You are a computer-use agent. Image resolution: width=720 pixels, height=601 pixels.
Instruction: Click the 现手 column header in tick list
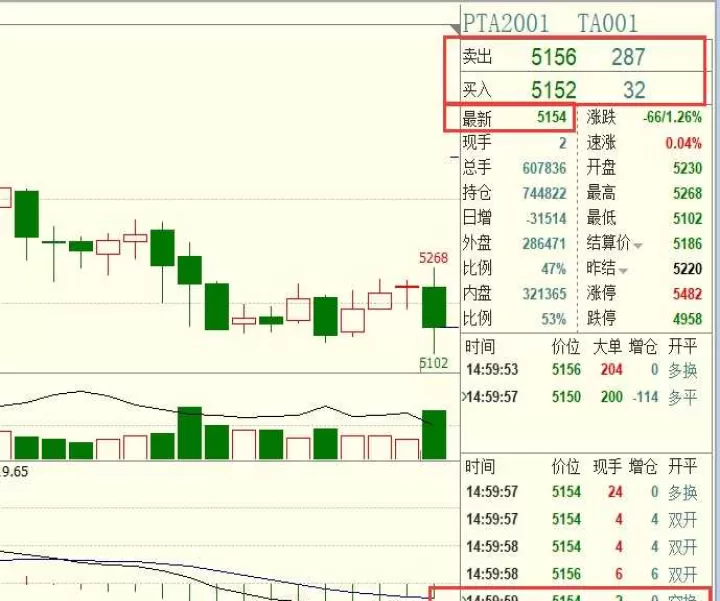608,467
